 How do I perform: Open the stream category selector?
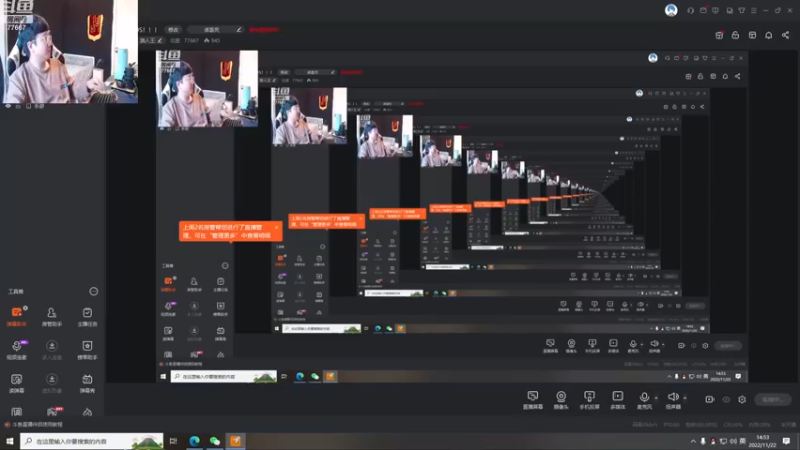[215, 30]
